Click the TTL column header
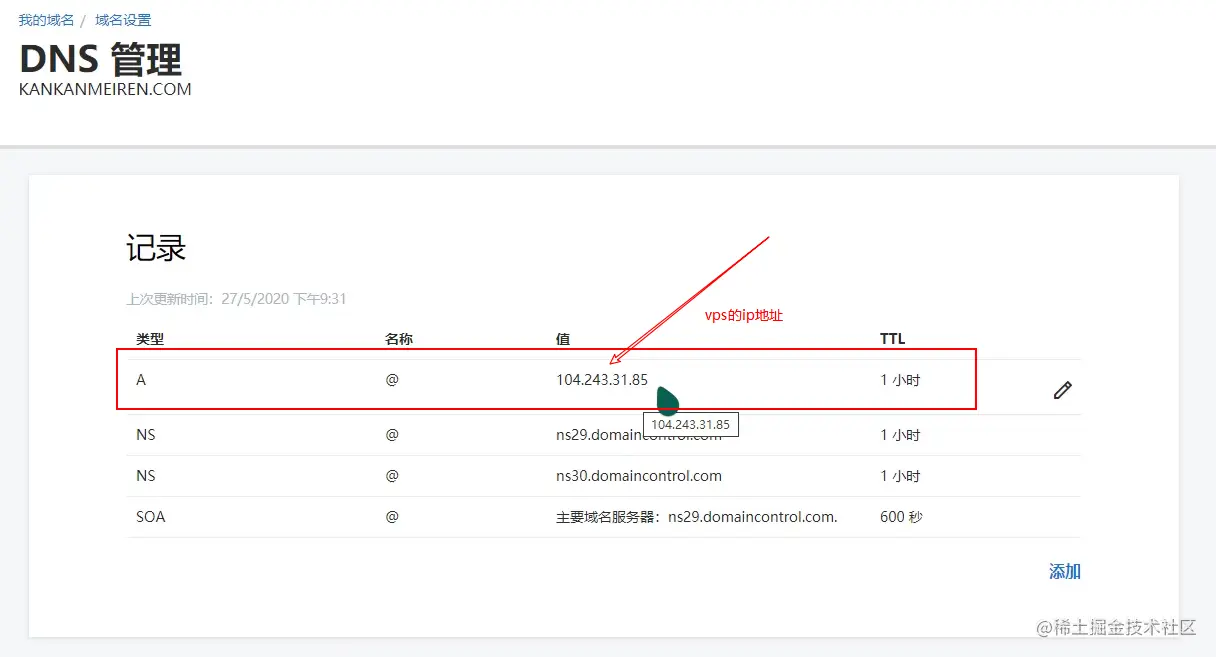This screenshot has width=1216, height=657. [x=892, y=339]
